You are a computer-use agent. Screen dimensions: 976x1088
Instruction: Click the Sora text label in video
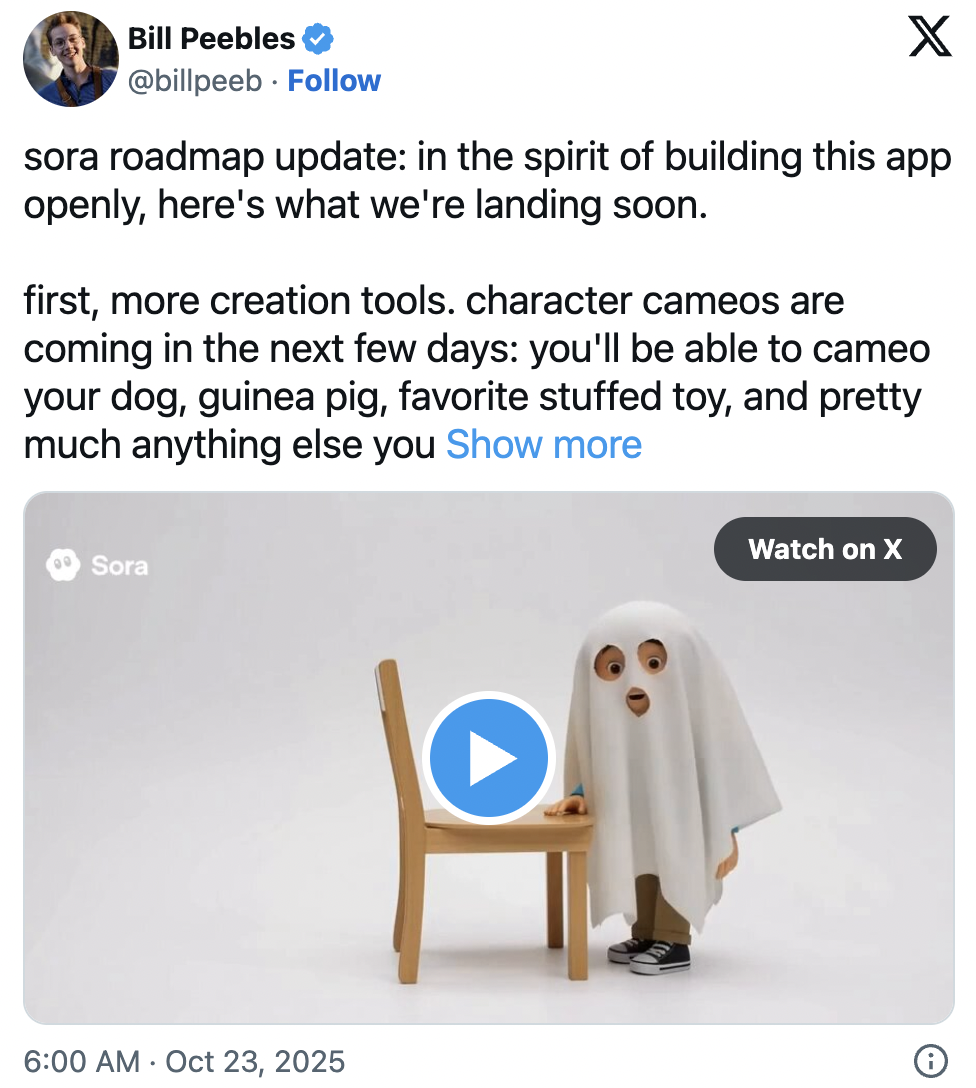pos(120,566)
